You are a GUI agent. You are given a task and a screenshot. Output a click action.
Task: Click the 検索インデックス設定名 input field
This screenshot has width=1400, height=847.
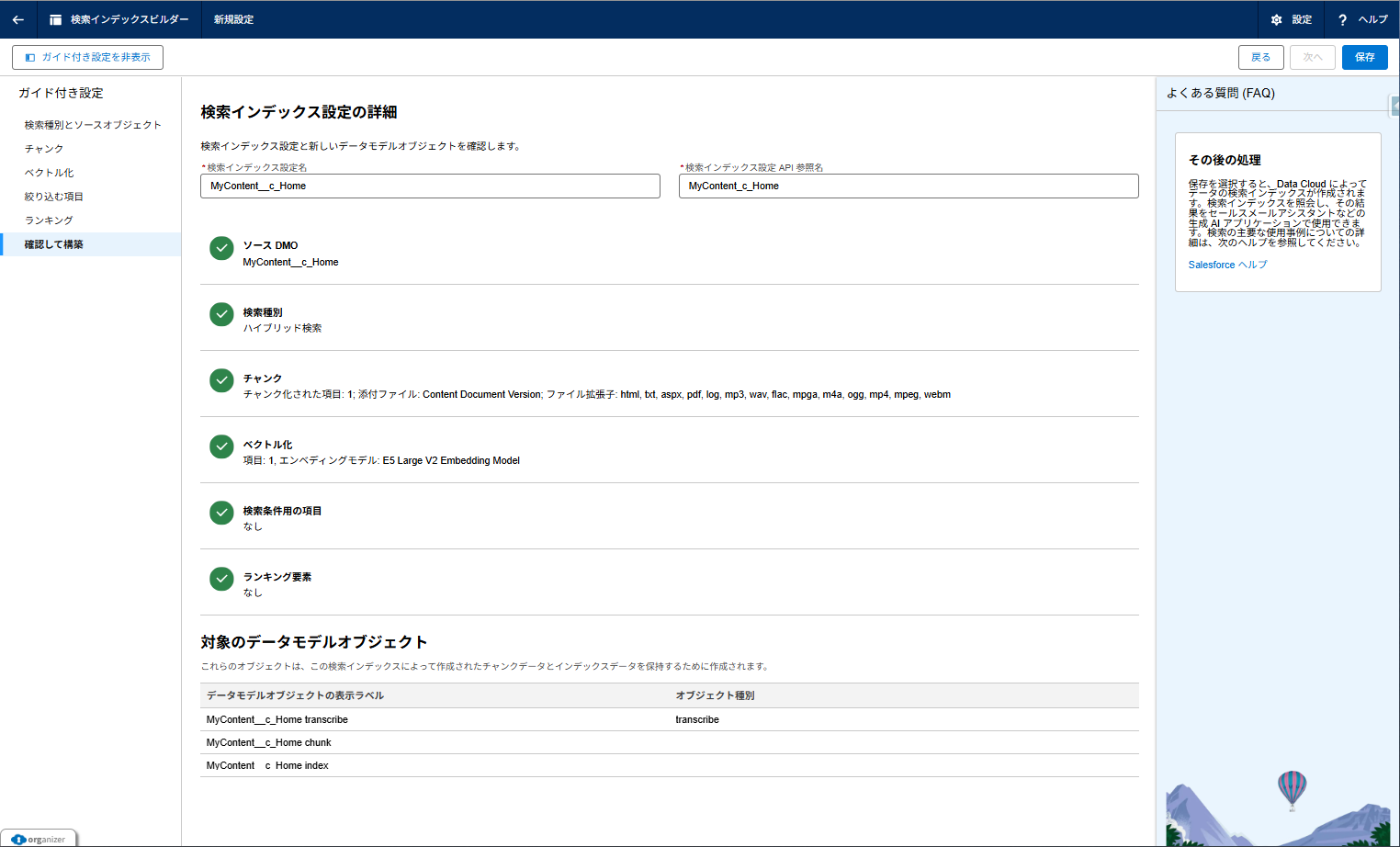coord(430,186)
